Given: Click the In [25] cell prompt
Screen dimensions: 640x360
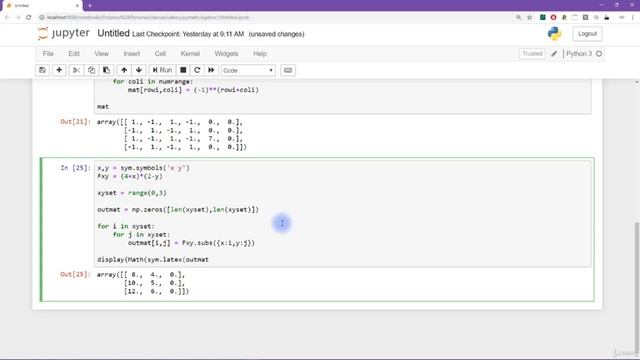Looking at the screenshot, I should [75, 168].
